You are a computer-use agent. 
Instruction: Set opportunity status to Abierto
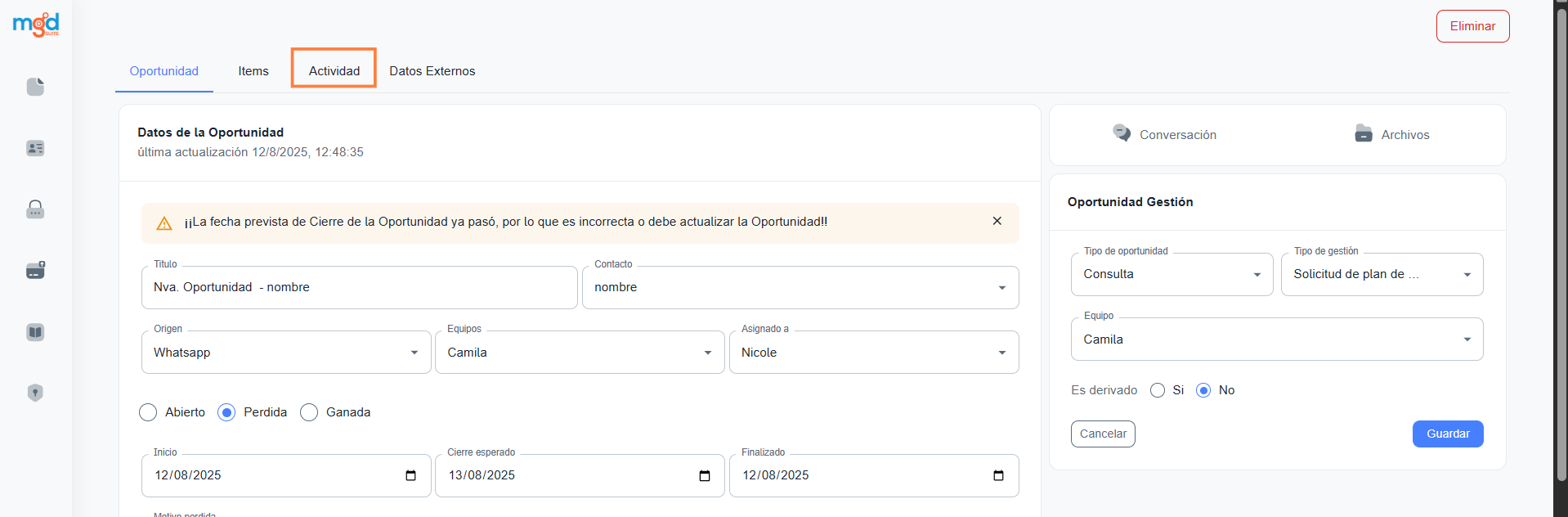click(x=148, y=412)
